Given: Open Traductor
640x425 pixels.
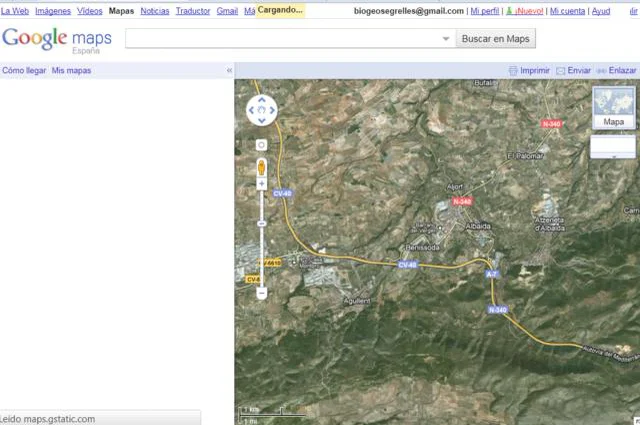Looking at the screenshot, I should pyautogui.click(x=193, y=11).
